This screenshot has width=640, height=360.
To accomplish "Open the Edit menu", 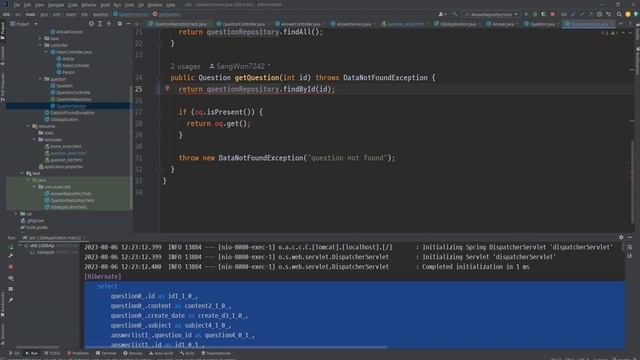I will click(27, 5).
